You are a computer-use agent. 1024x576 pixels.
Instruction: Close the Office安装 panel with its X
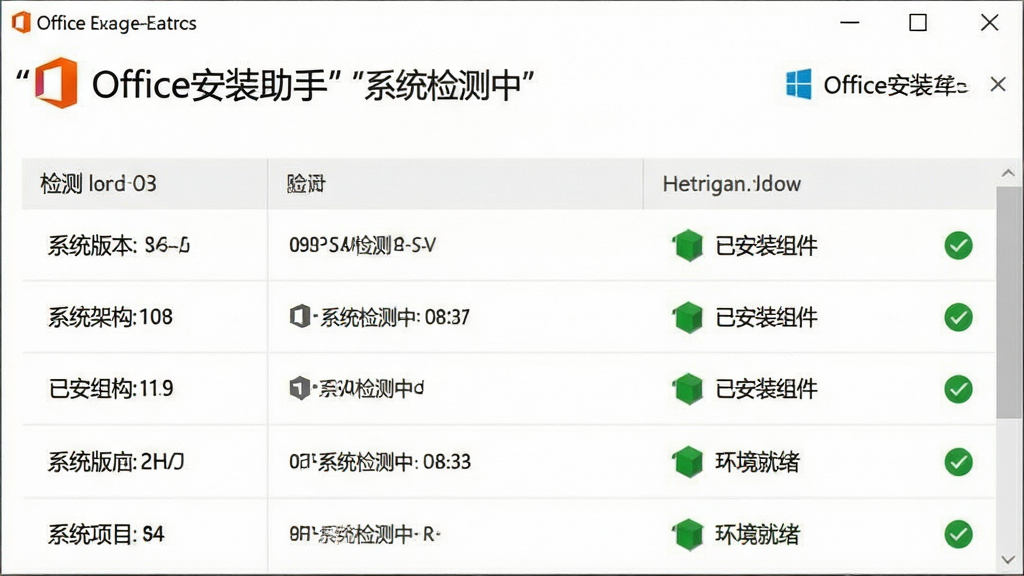pos(997,84)
